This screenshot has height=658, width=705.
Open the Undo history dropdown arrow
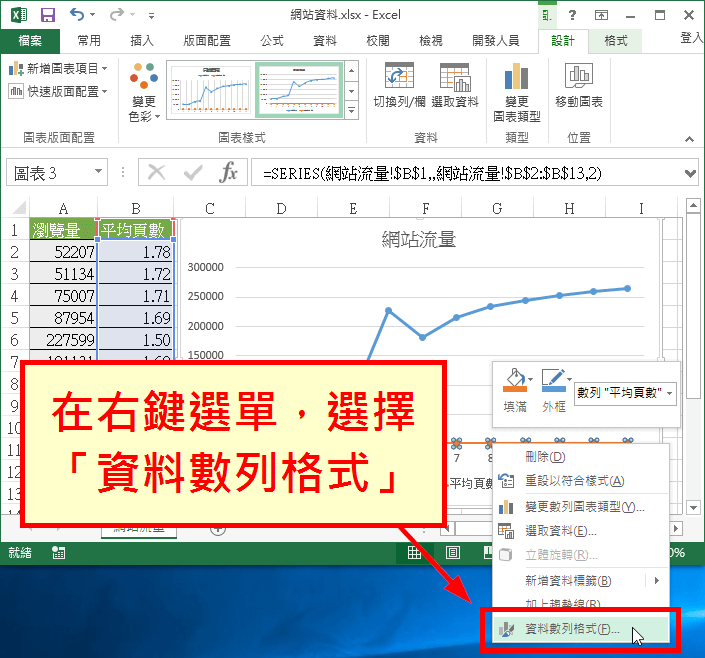93,15
